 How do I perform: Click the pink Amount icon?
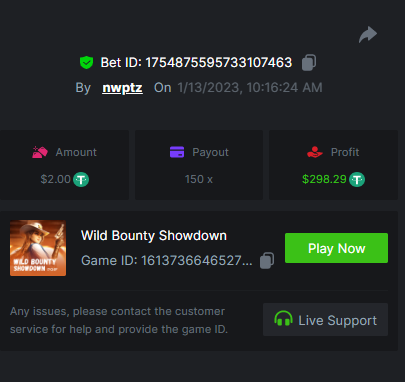(x=40, y=152)
